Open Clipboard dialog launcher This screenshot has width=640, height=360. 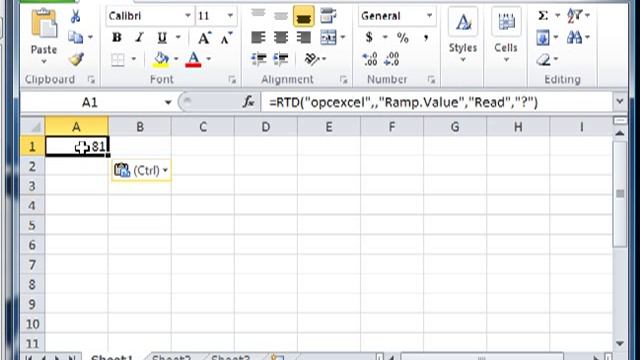91,80
